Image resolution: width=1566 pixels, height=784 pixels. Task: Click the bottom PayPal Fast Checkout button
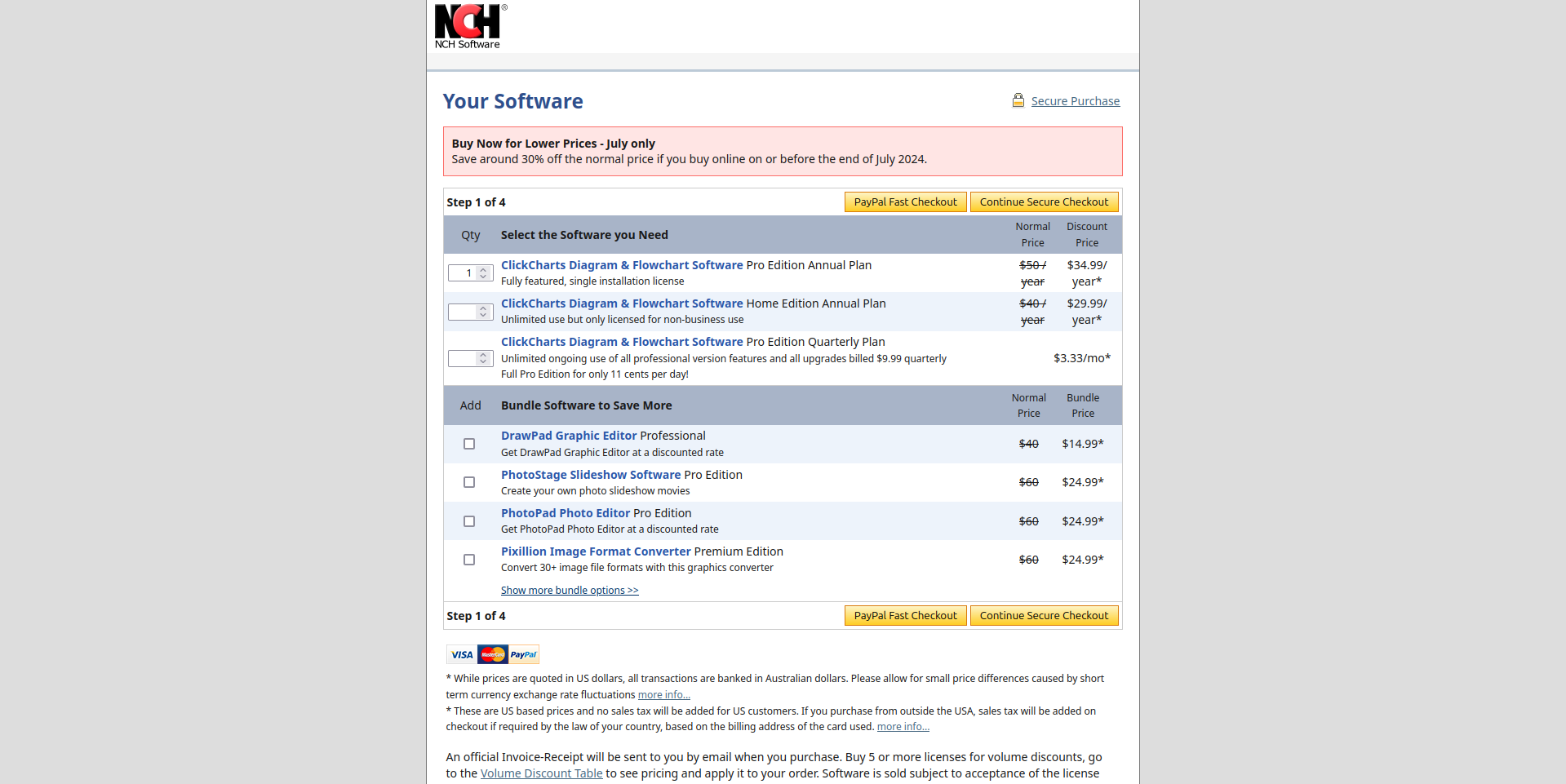coord(905,615)
